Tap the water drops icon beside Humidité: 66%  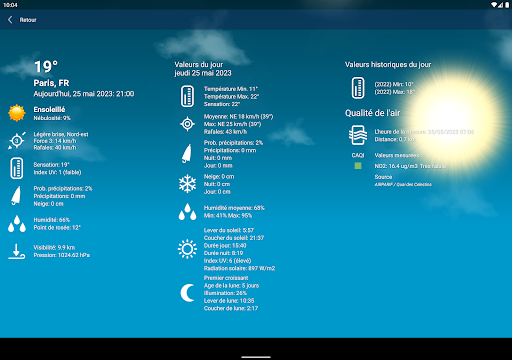[x=17, y=224]
